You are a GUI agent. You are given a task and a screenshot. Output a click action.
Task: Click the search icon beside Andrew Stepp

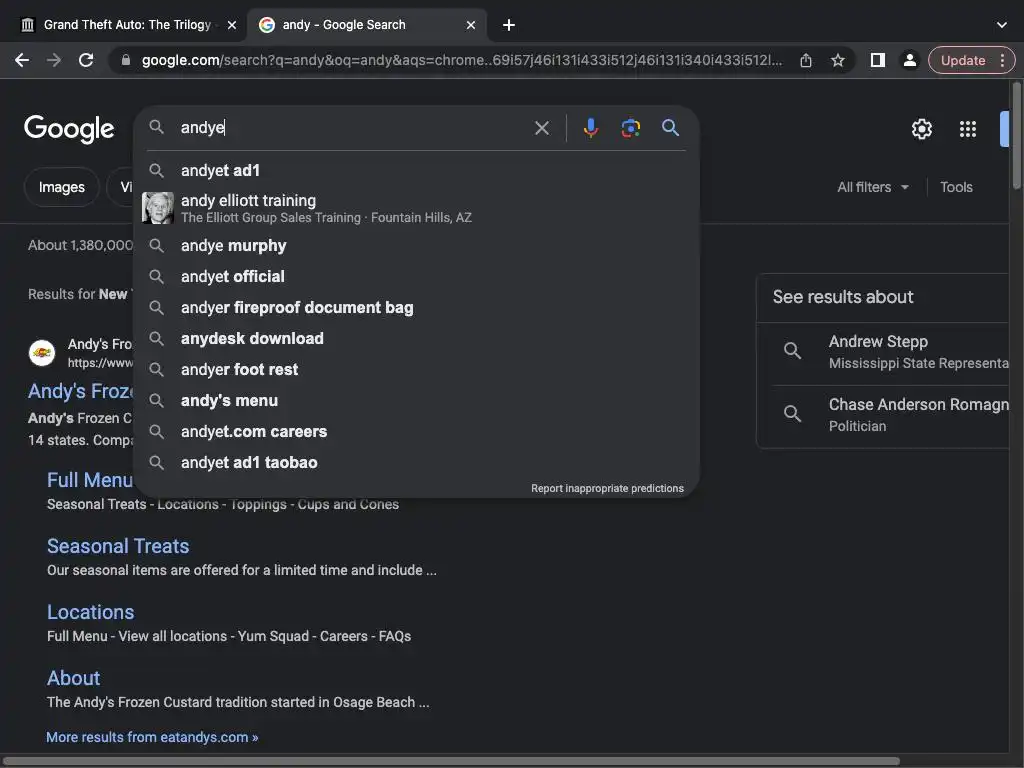point(792,351)
